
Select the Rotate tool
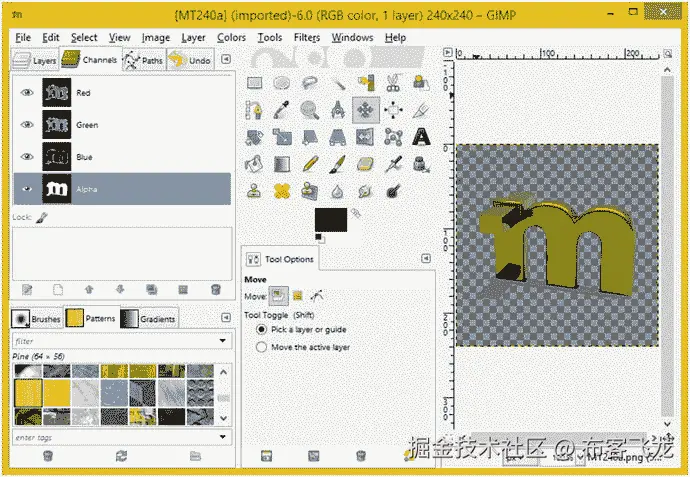coord(254,137)
